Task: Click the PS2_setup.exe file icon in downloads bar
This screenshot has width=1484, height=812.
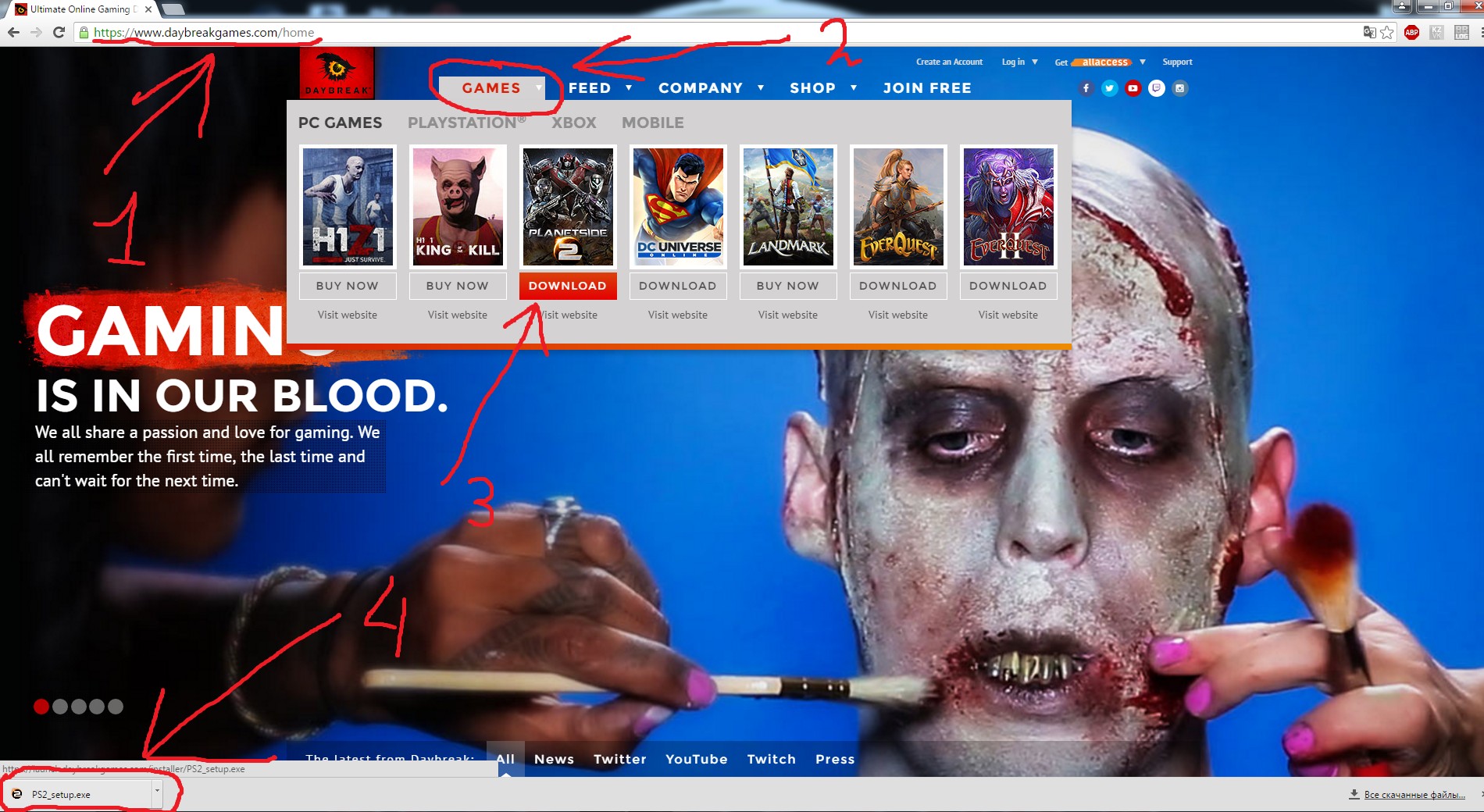Action: pyautogui.click(x=17, y=794)
